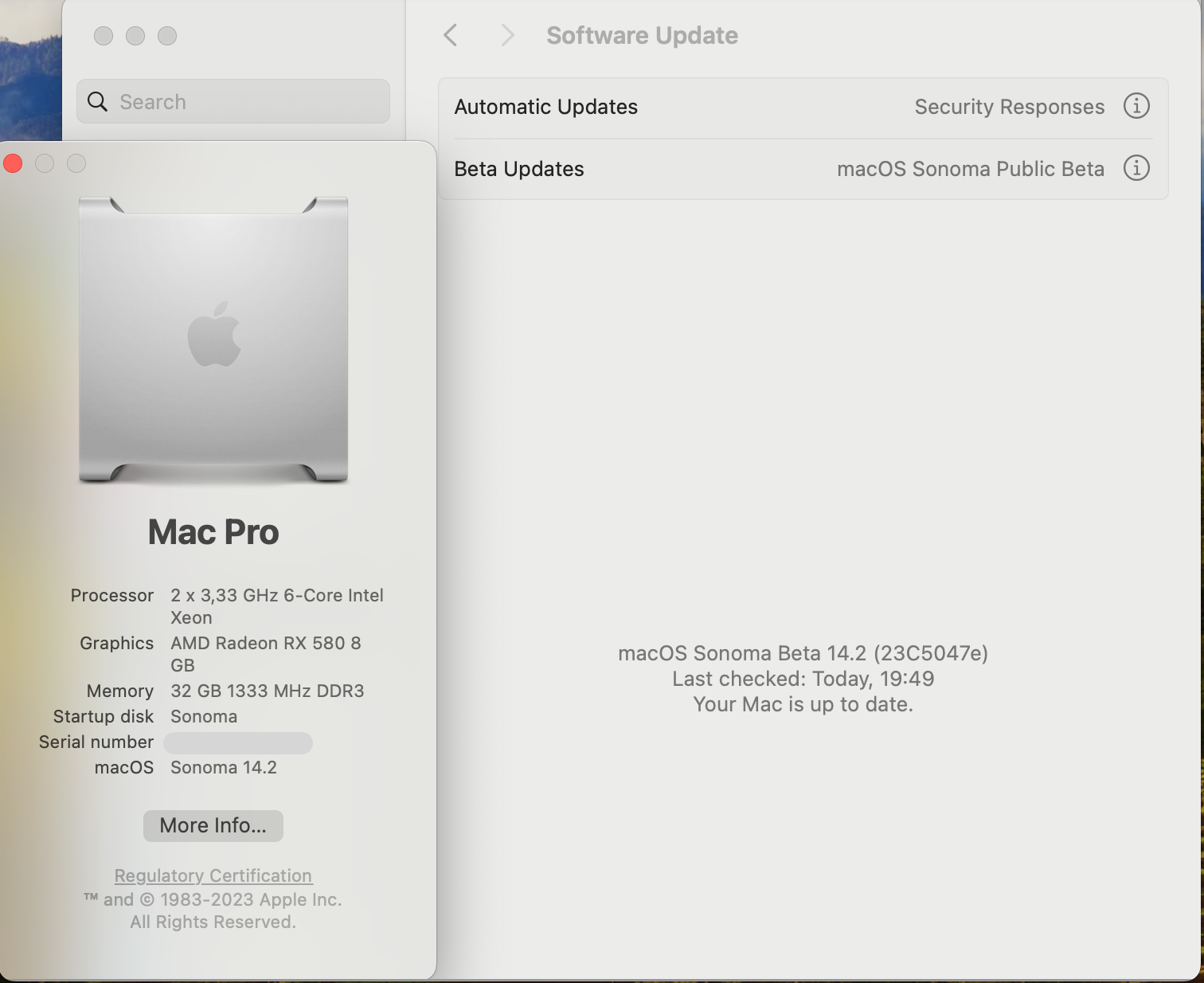Open the Regulatory Certification link
This screenshot has height=983, width=1204.
click(x=213, y=875)
